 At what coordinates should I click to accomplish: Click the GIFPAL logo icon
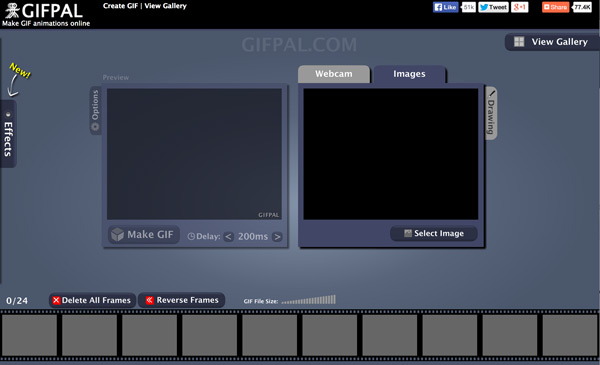(12, 11)
